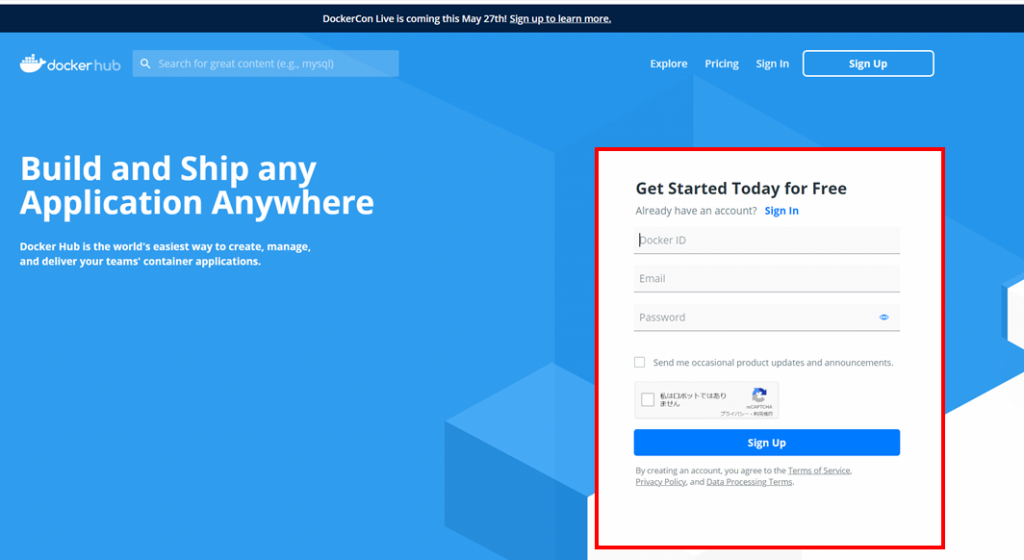The image size is (1024, 560).
Task: Open the Explore menu item
Action: [668, 64]
